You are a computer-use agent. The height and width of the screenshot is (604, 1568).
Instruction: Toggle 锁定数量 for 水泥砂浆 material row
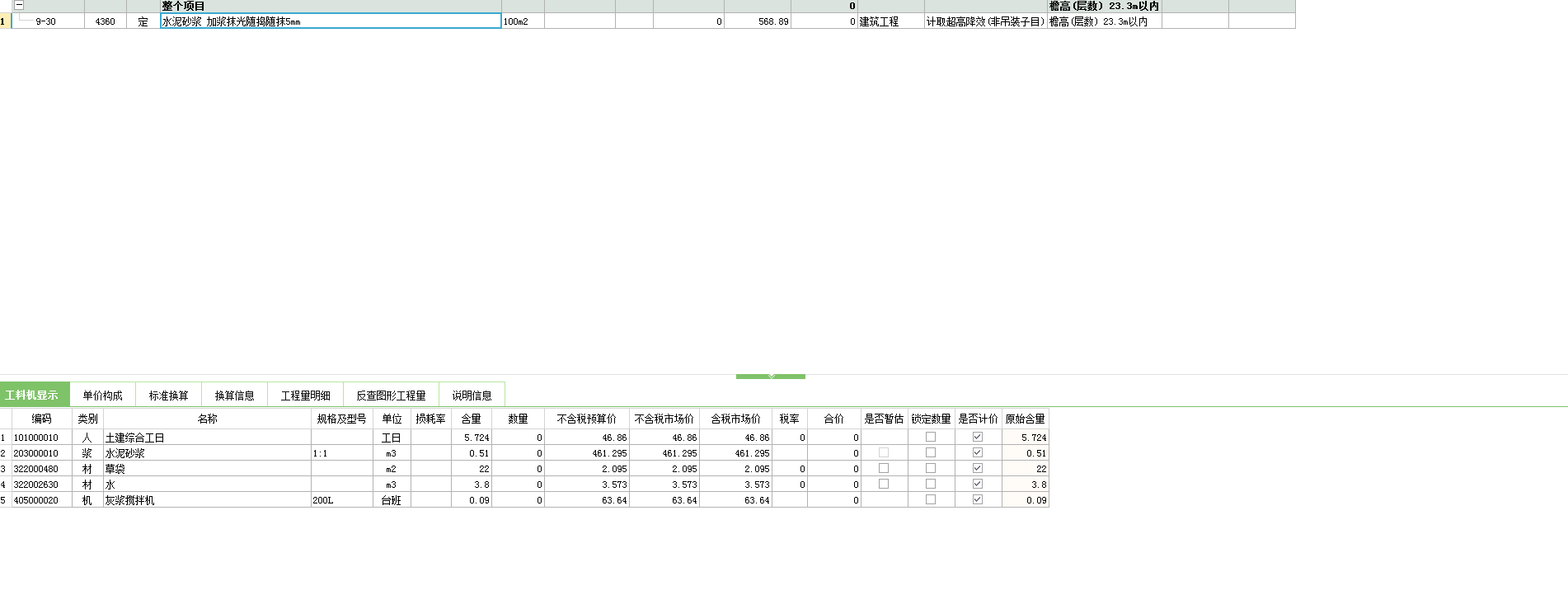click(x=931, y=452)
